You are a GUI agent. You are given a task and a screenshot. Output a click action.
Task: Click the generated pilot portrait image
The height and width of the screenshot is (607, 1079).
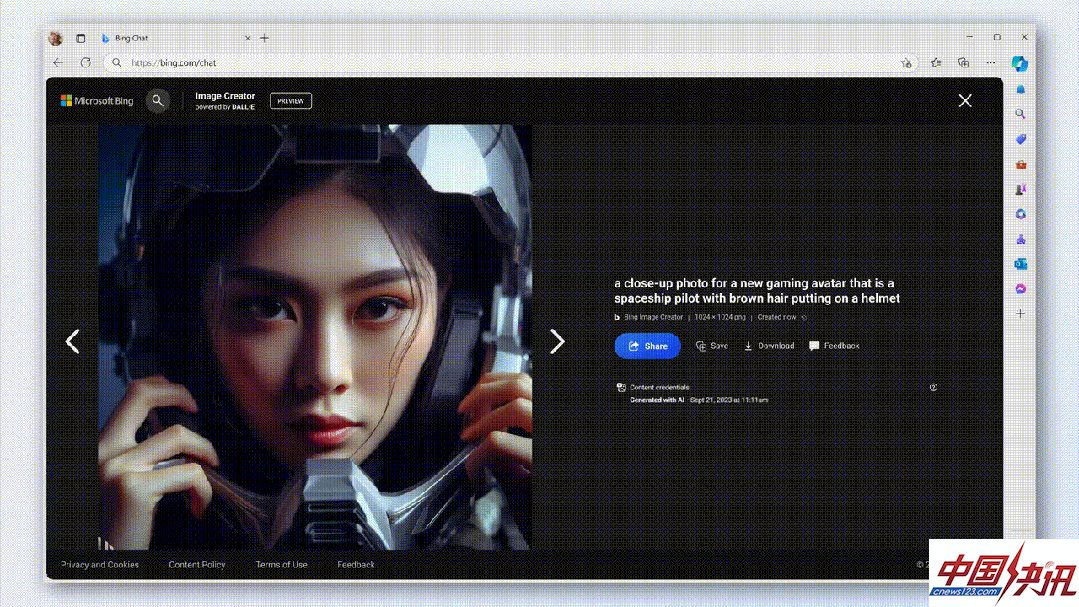point(314,337)
